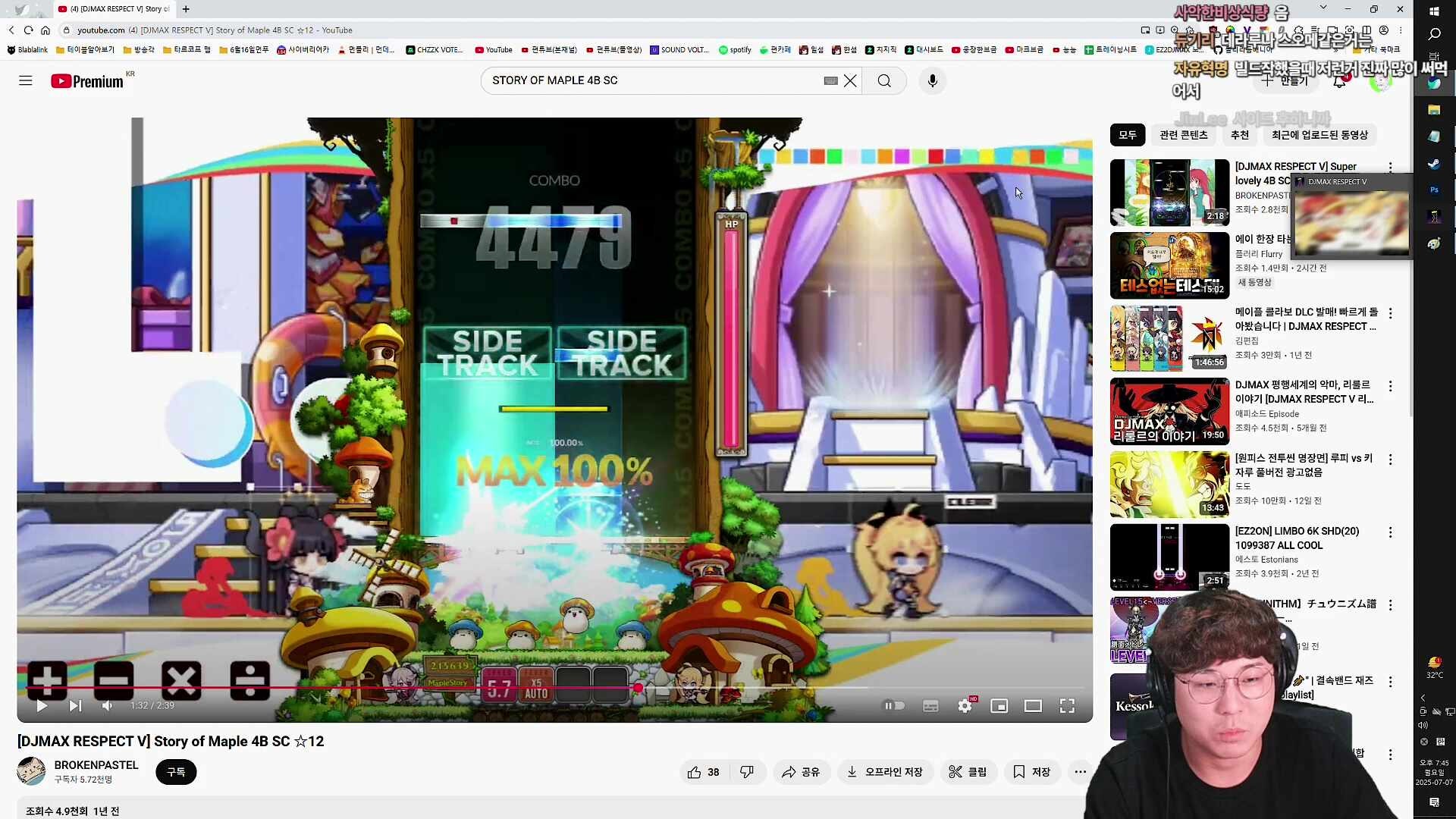Open options menu for EZ2ON LIMBO video
Screen dimensions: 1456x819
[x=1390, y=533]
